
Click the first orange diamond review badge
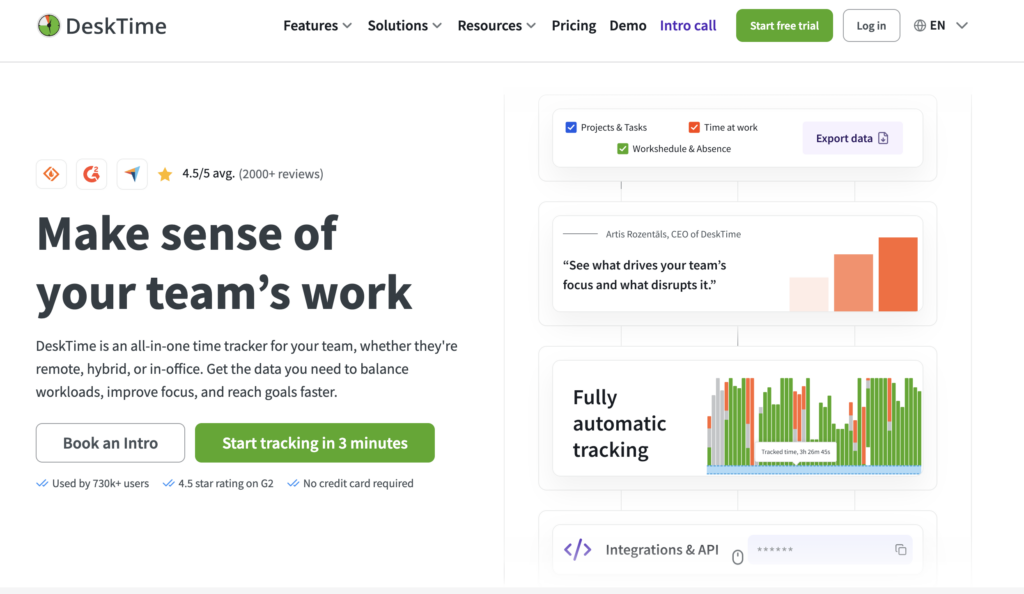coord(51,174)
